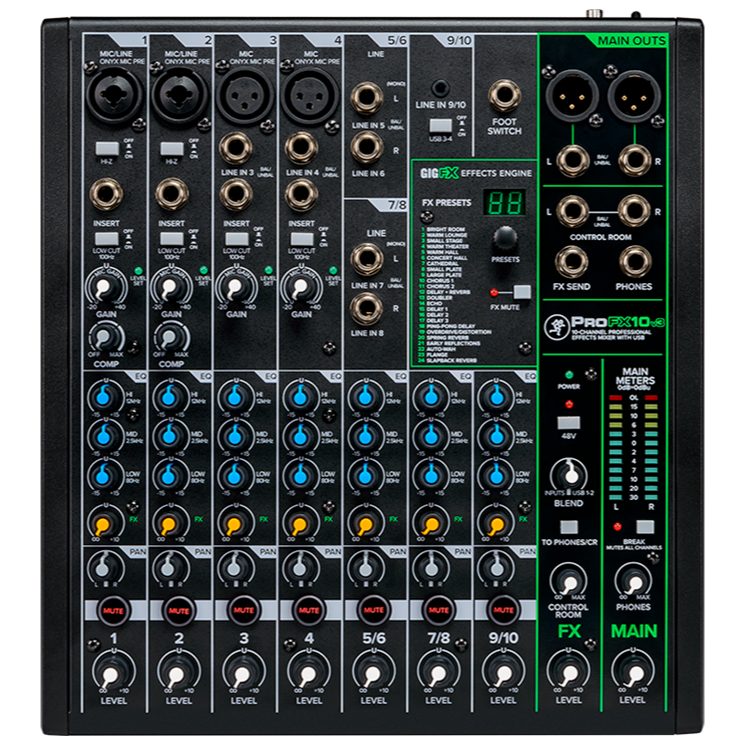The width and height of the screenshot is (746, 745).
Task: Click the BLEND knob
Action: [x=569, y=474]
